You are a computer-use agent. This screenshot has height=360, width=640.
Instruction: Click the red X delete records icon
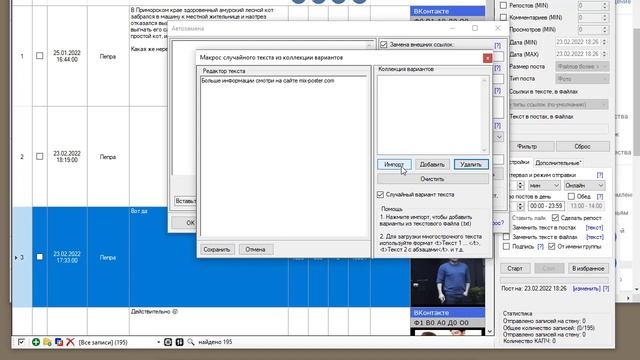pos(70,342)
